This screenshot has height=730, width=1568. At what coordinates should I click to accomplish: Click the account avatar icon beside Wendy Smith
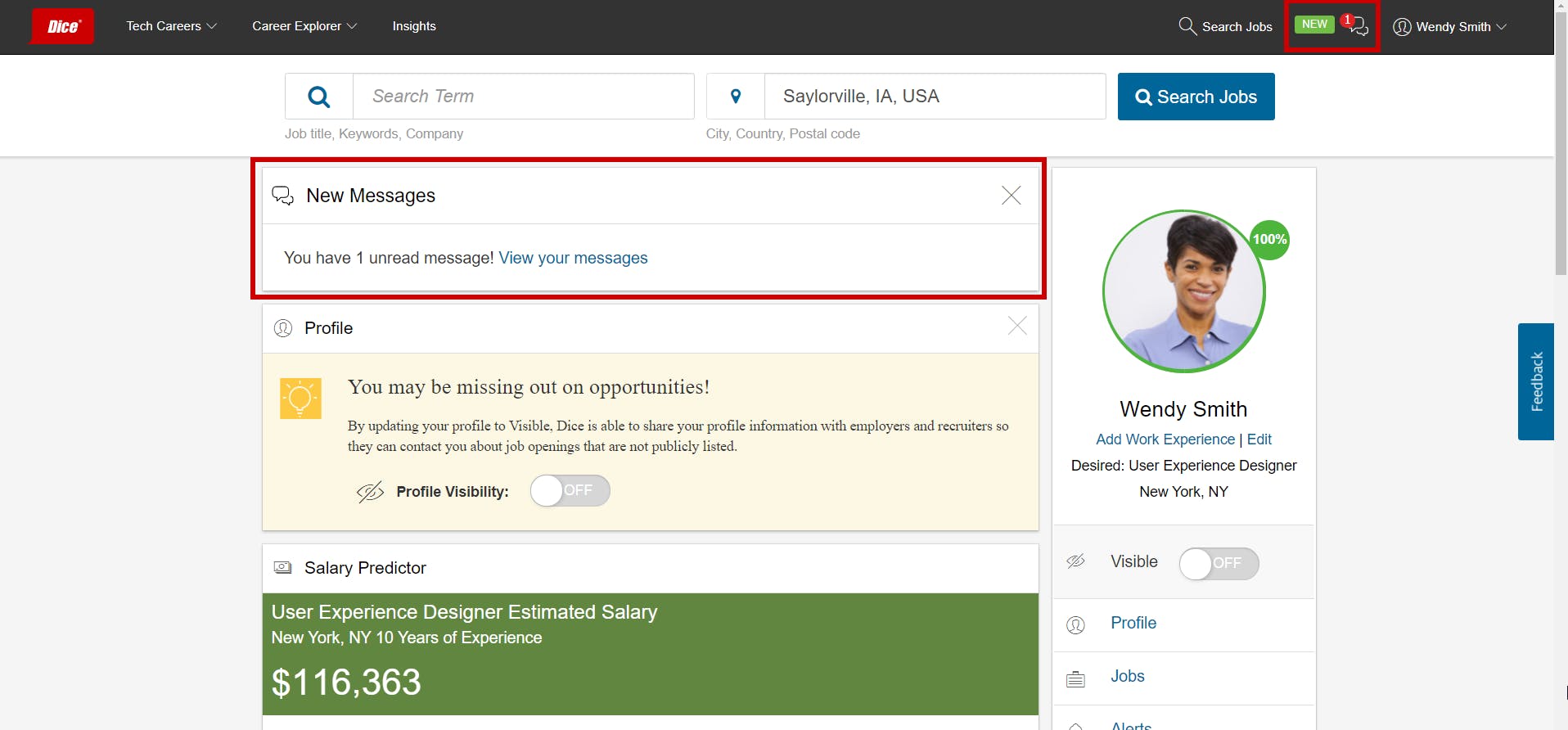(1402, 27)
